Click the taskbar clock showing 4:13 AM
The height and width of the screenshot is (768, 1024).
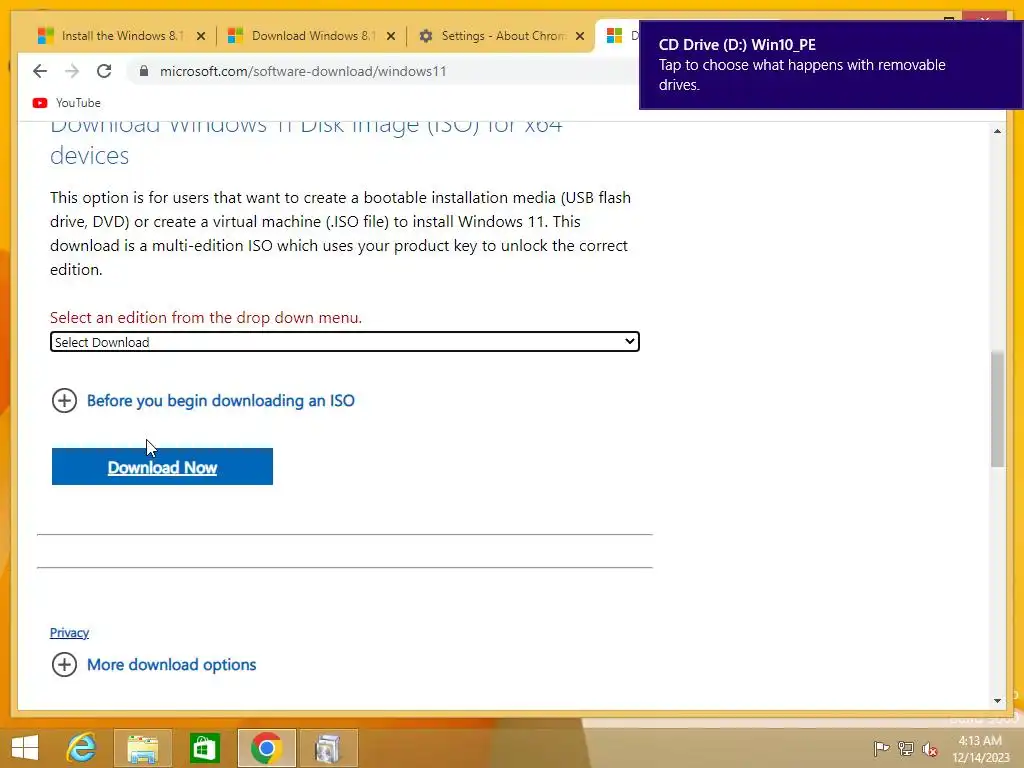[x=981, y=749]
